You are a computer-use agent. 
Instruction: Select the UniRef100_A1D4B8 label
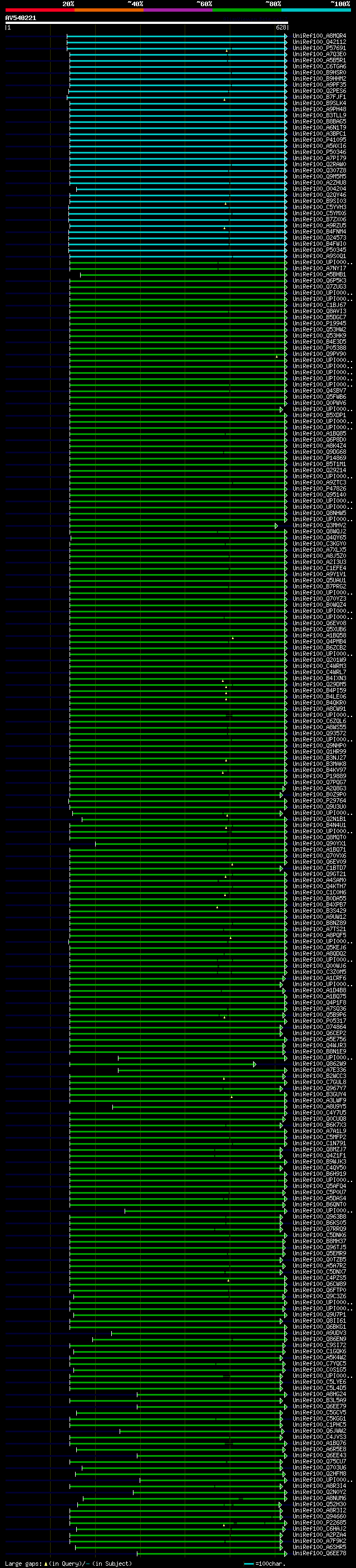pos(319,990)
